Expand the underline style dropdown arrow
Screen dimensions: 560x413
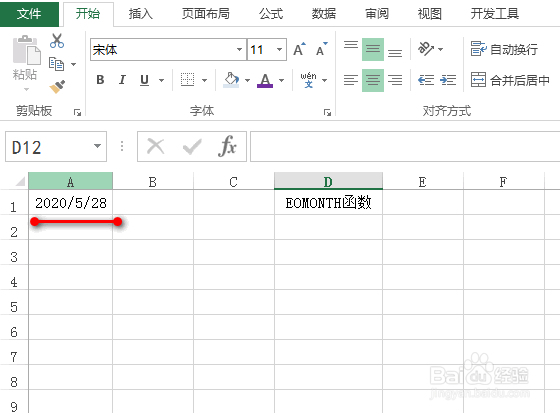pyautogui.click(x=161, y=80)
